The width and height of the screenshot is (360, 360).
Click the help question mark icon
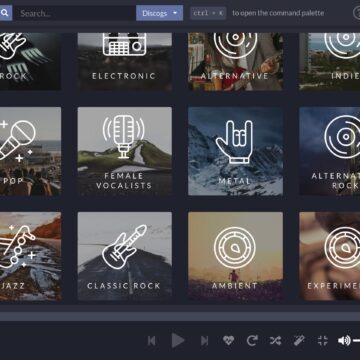pos(356,13)
